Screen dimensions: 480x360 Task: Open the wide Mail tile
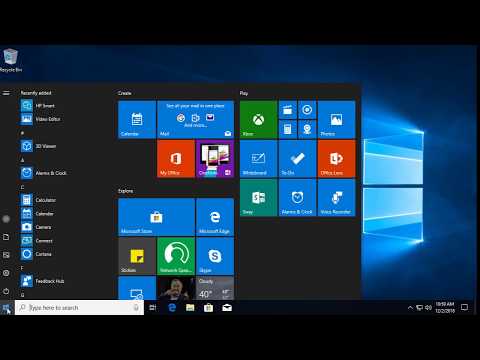click(x=195, y=119)
